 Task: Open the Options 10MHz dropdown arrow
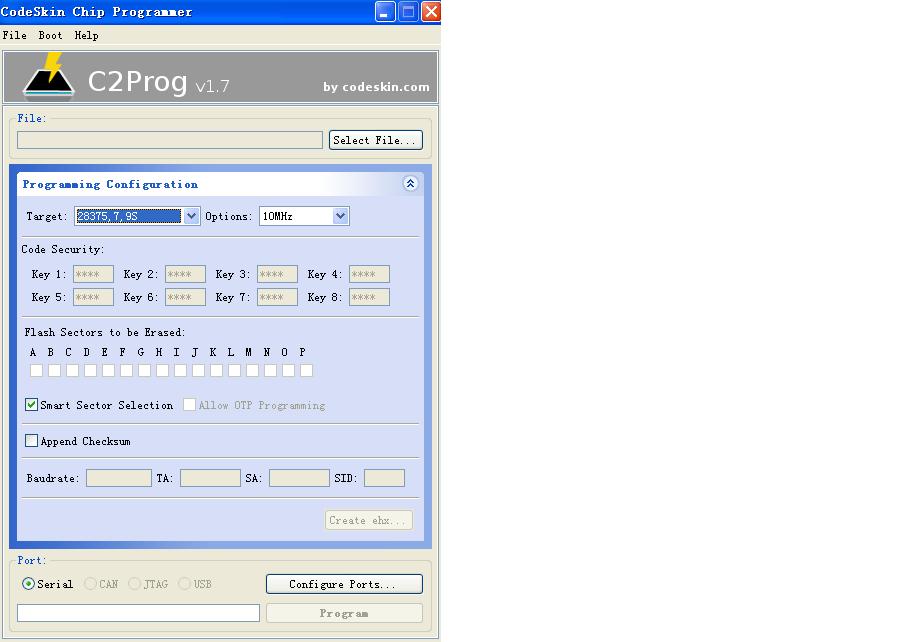tap(340, 216)
